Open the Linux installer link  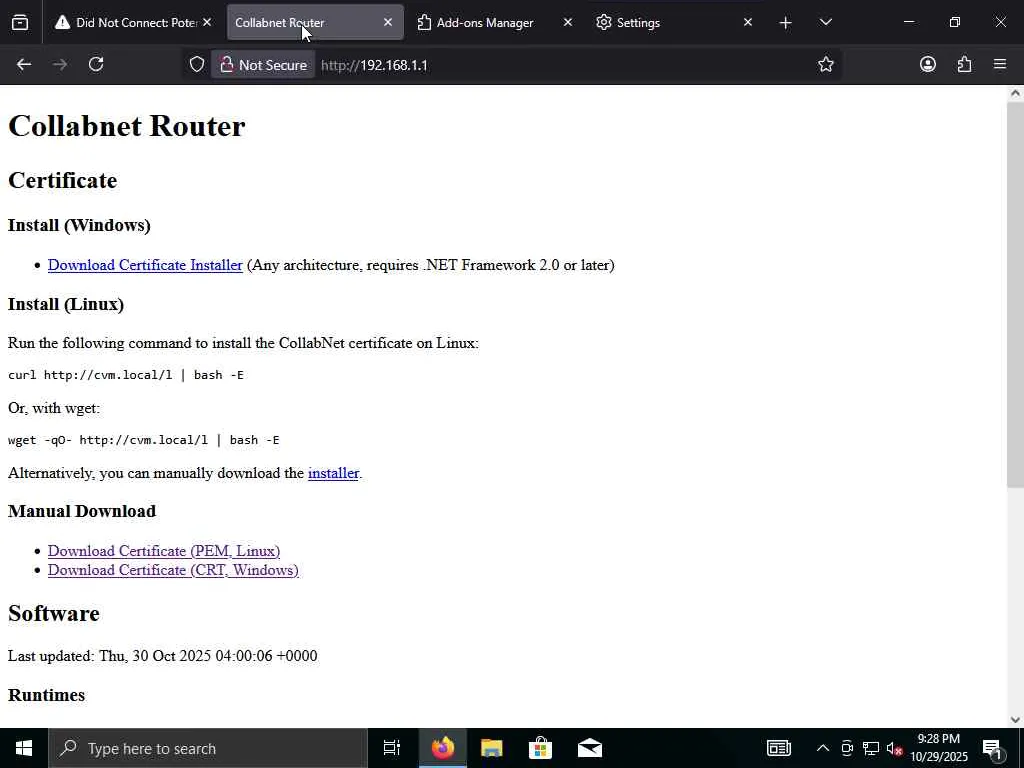click(x=333, y=473)
